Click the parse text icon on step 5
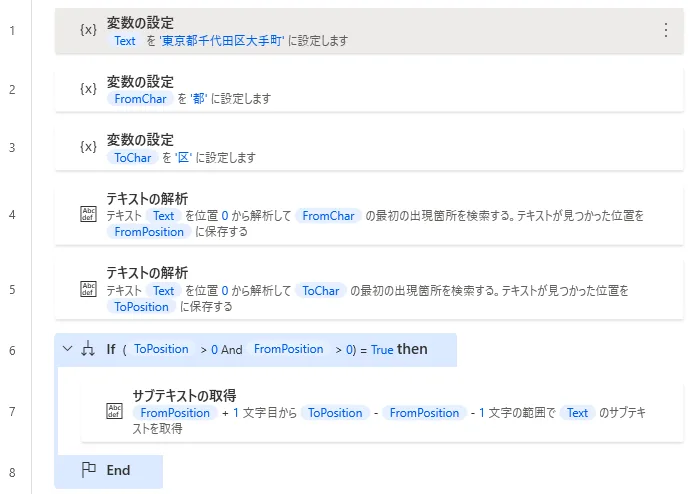The image size is (691, 494). click(x=88, y=289)
